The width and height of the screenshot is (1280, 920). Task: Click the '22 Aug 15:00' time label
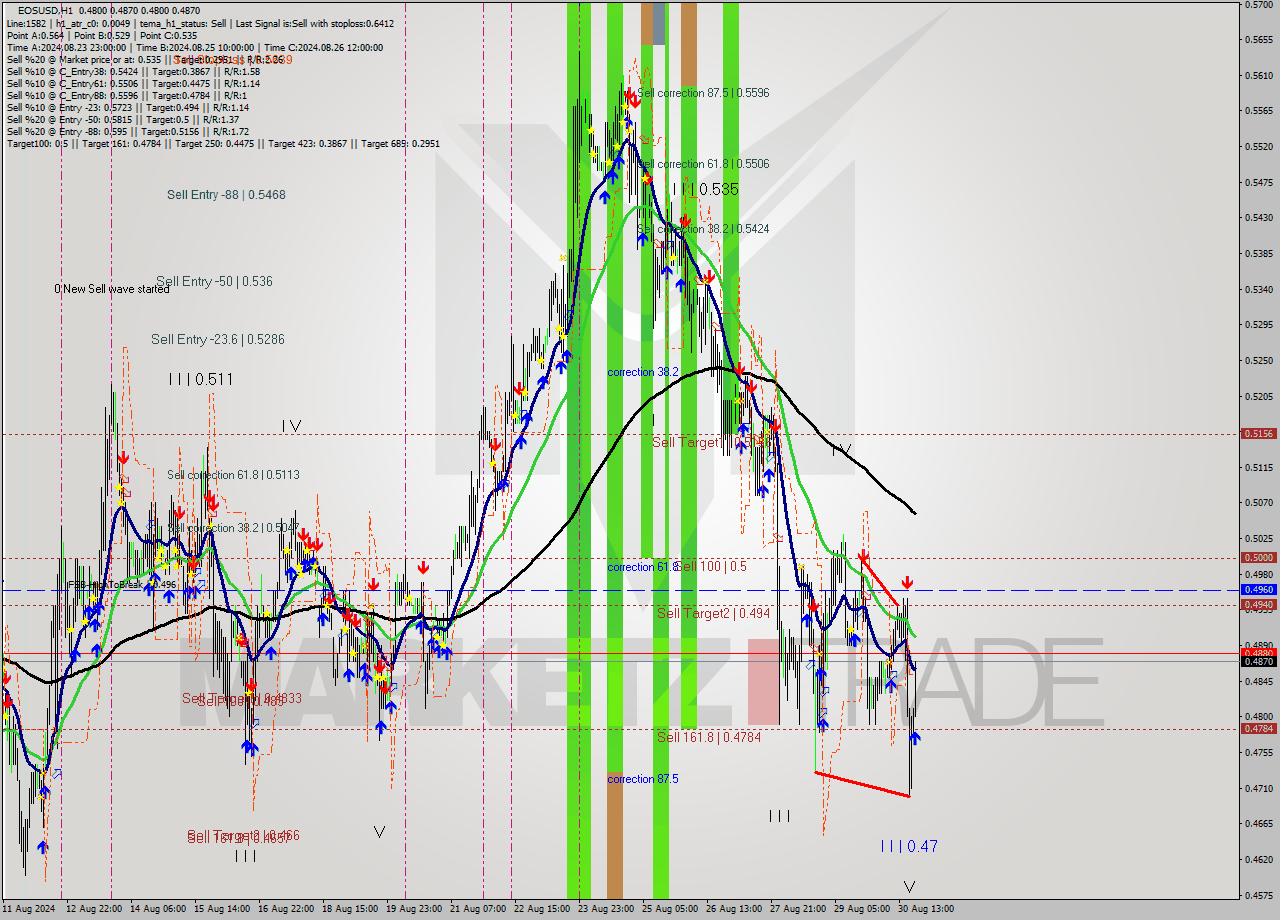coord(542,909)
